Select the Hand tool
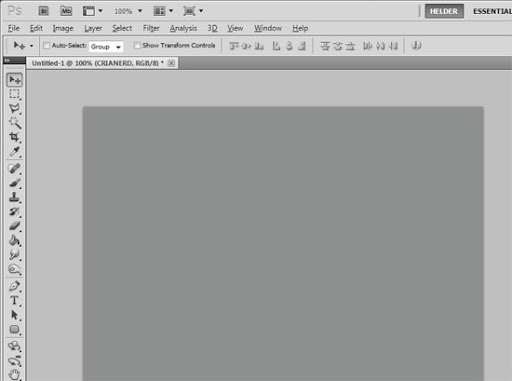Viewport: 512px width, 381px height. click(14, 375)
